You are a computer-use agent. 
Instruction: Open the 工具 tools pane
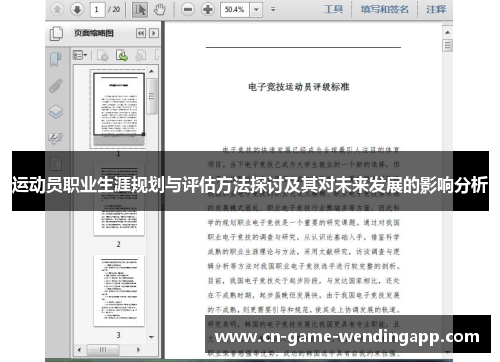pyautogui.click(x=333, y=9)
